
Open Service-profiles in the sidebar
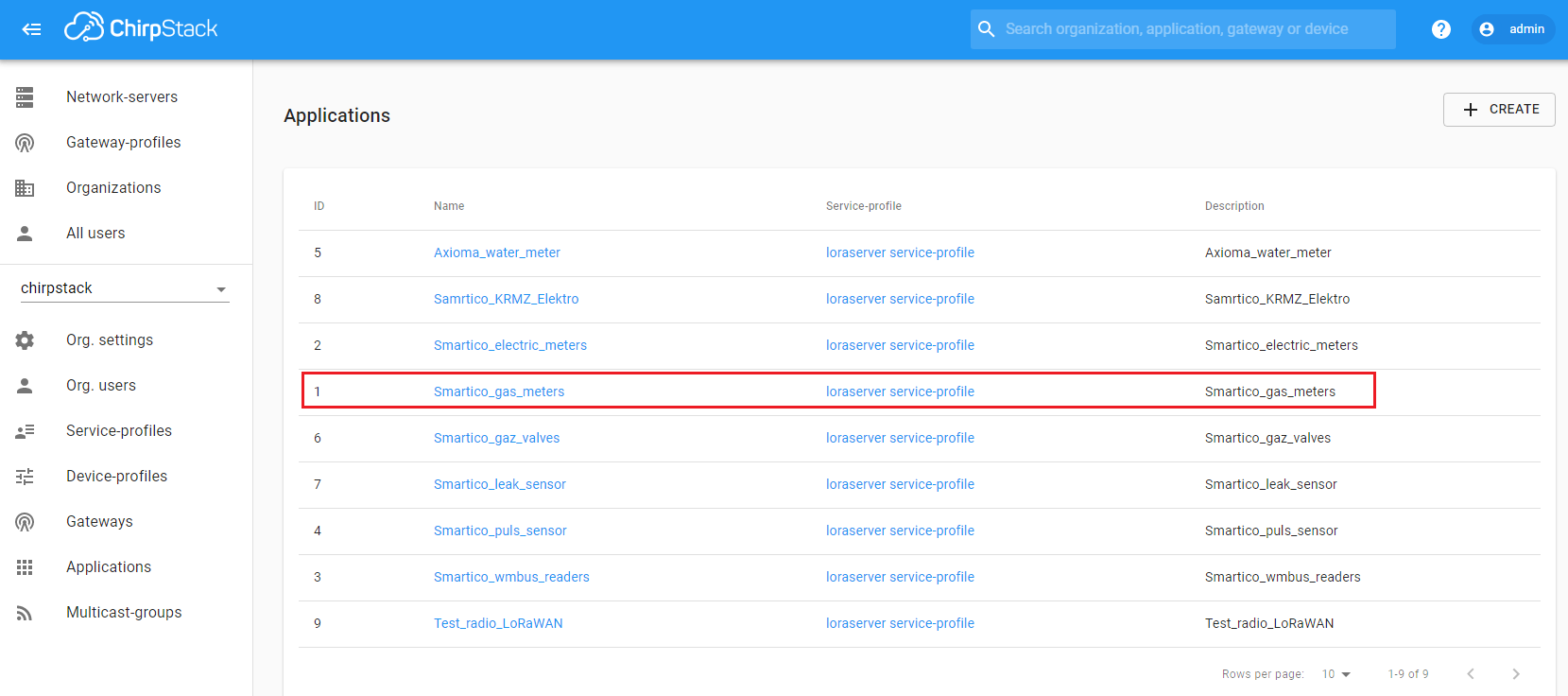point(119,431)
